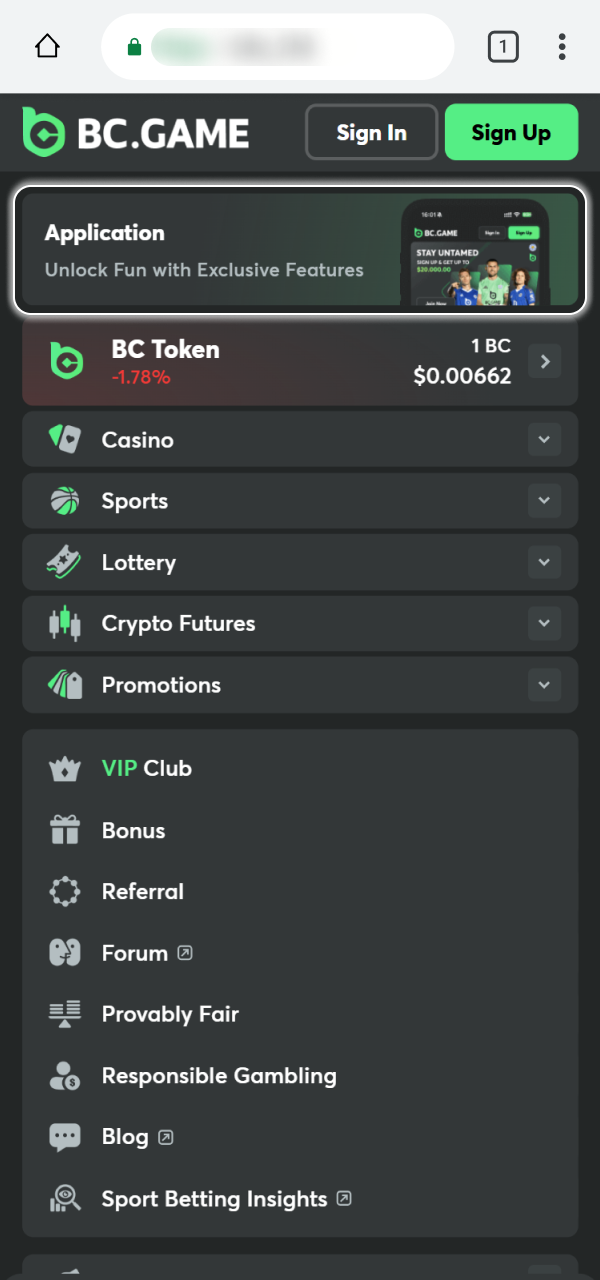Open the browser three-dot menu

pyautogui.click(x=561, y=46)
